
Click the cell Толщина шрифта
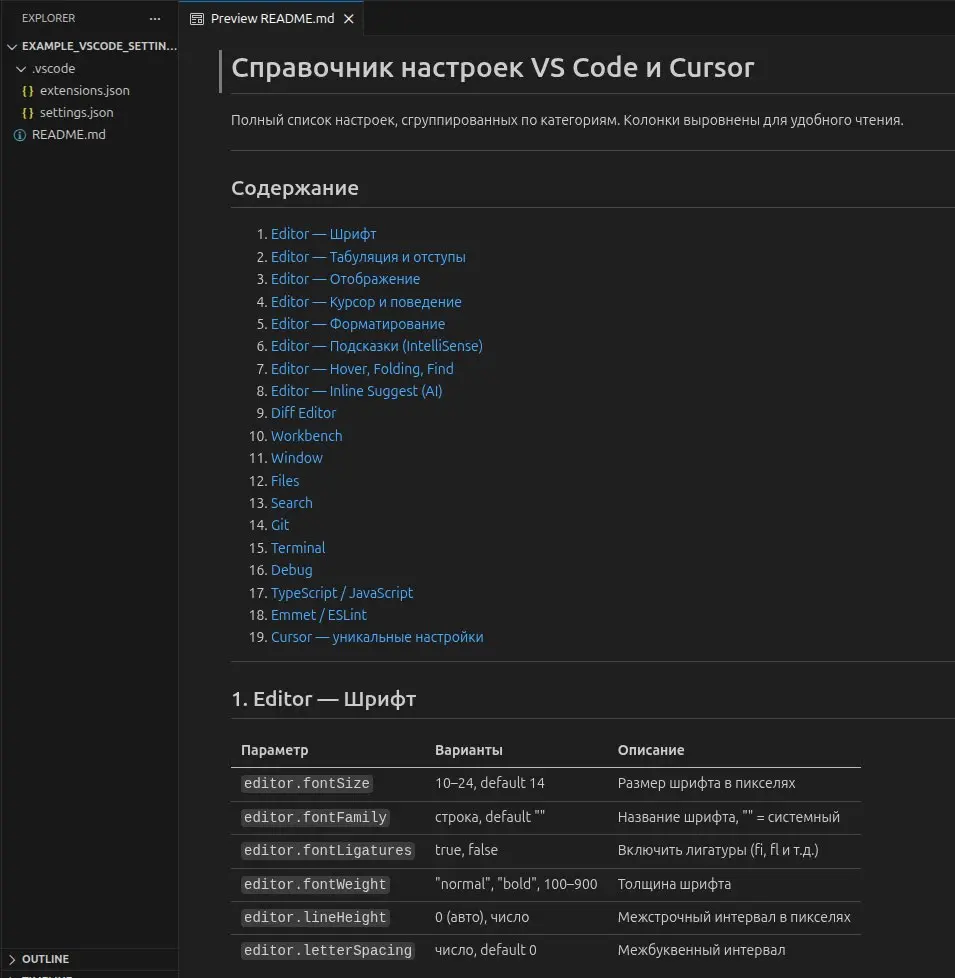pos(674,884)
